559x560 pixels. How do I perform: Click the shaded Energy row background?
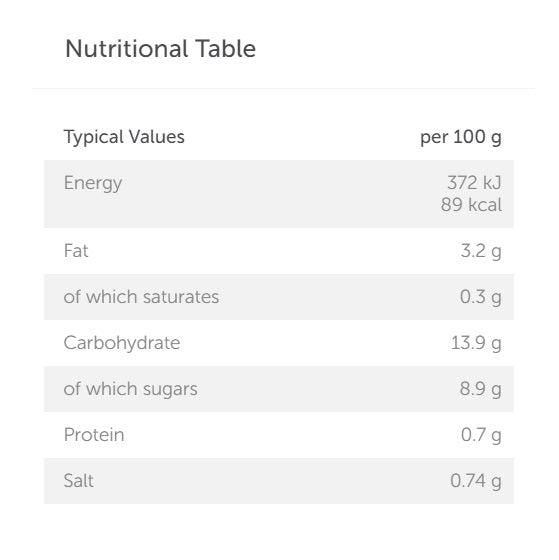pos(279,194)
